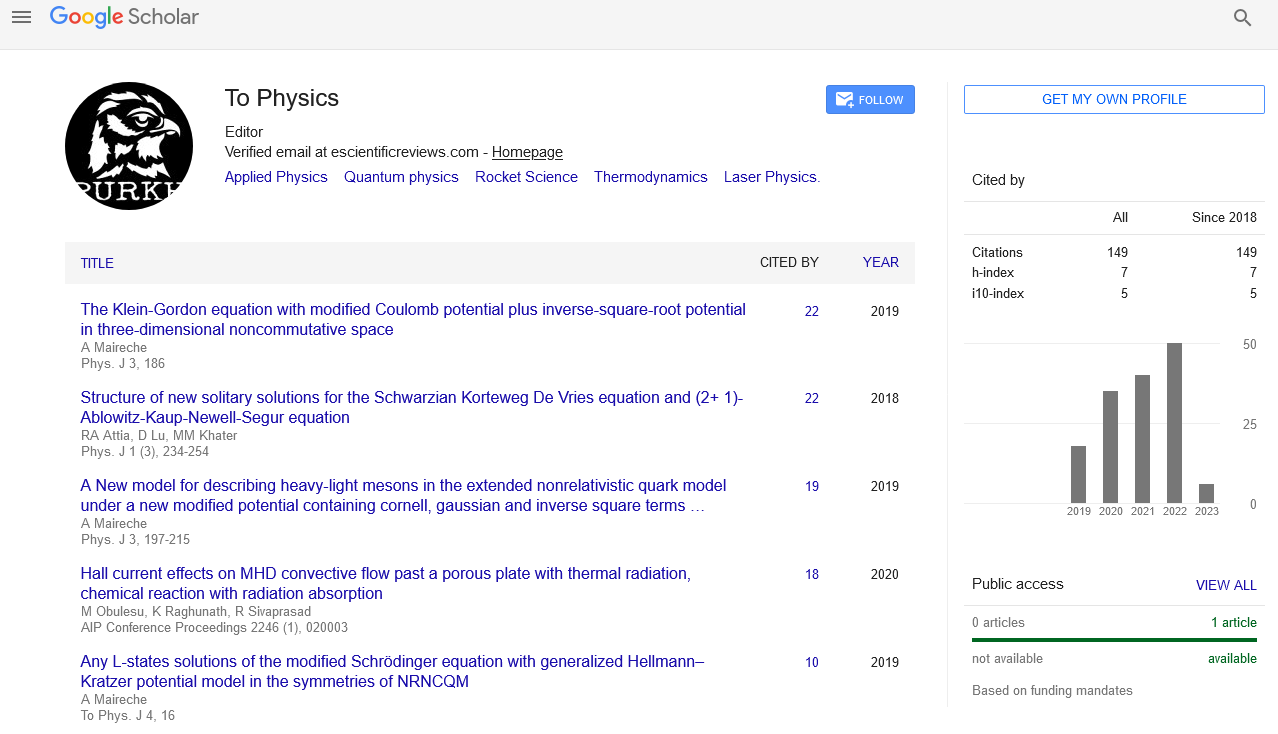1278x734 pixels.
Task: Click the AIP Conference Proceedings source text
Action: click(214, 628)
